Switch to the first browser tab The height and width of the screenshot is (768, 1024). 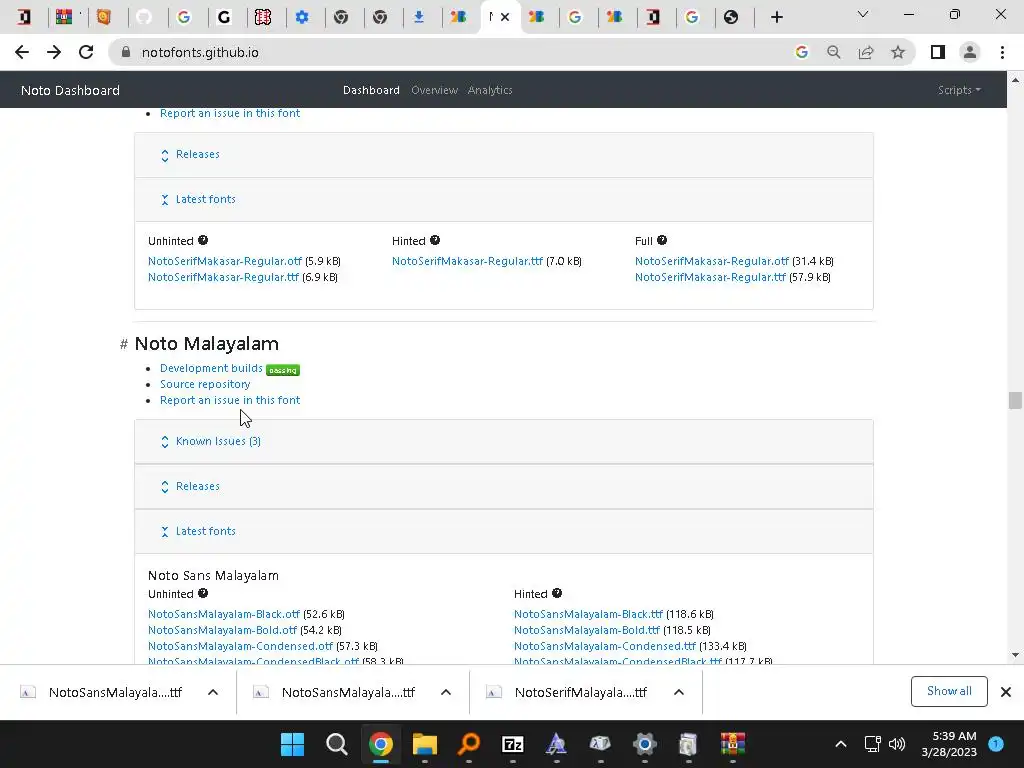click(x=24, y=17)
